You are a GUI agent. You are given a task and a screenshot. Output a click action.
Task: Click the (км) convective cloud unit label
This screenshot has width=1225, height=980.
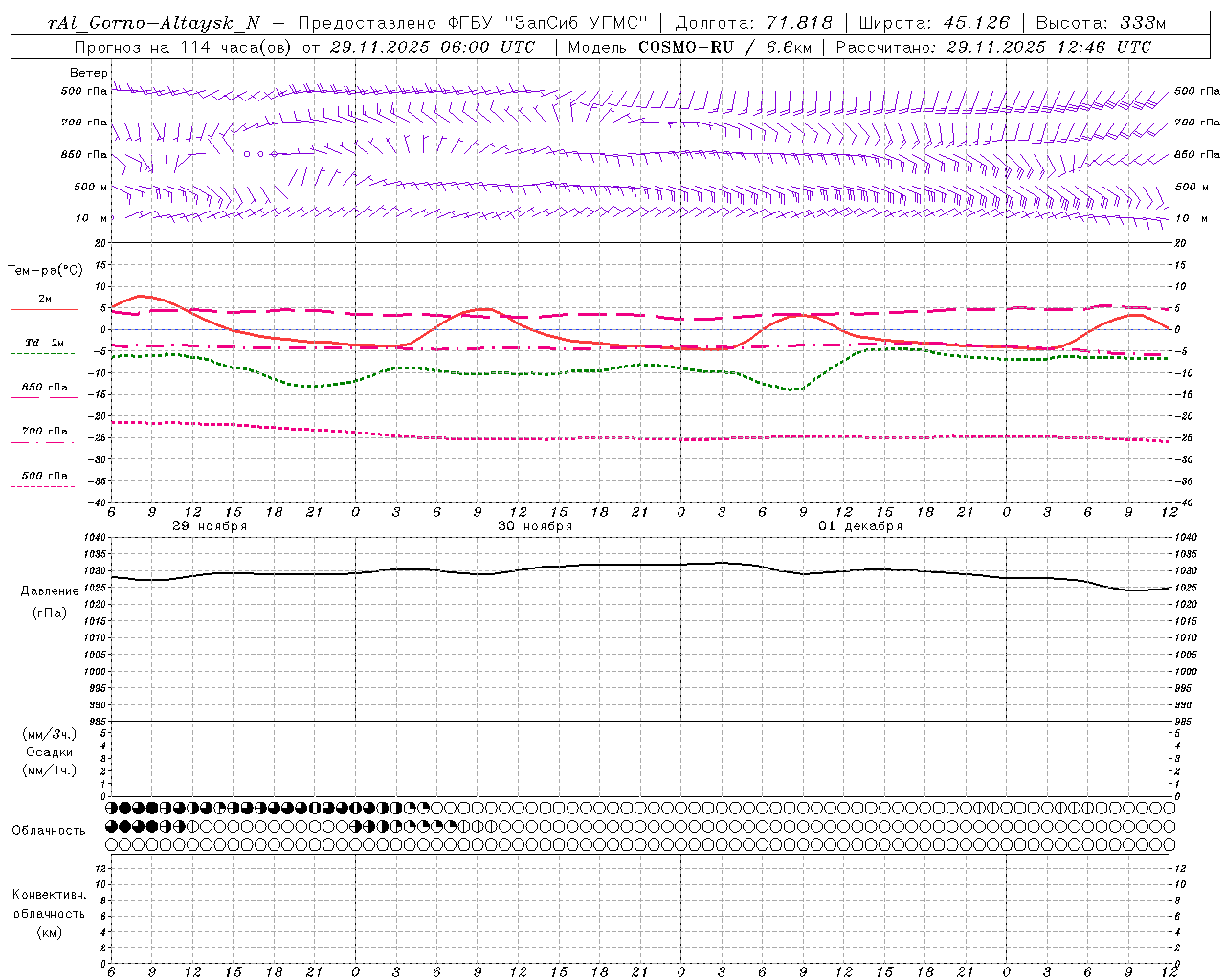(x=49, y=932)
